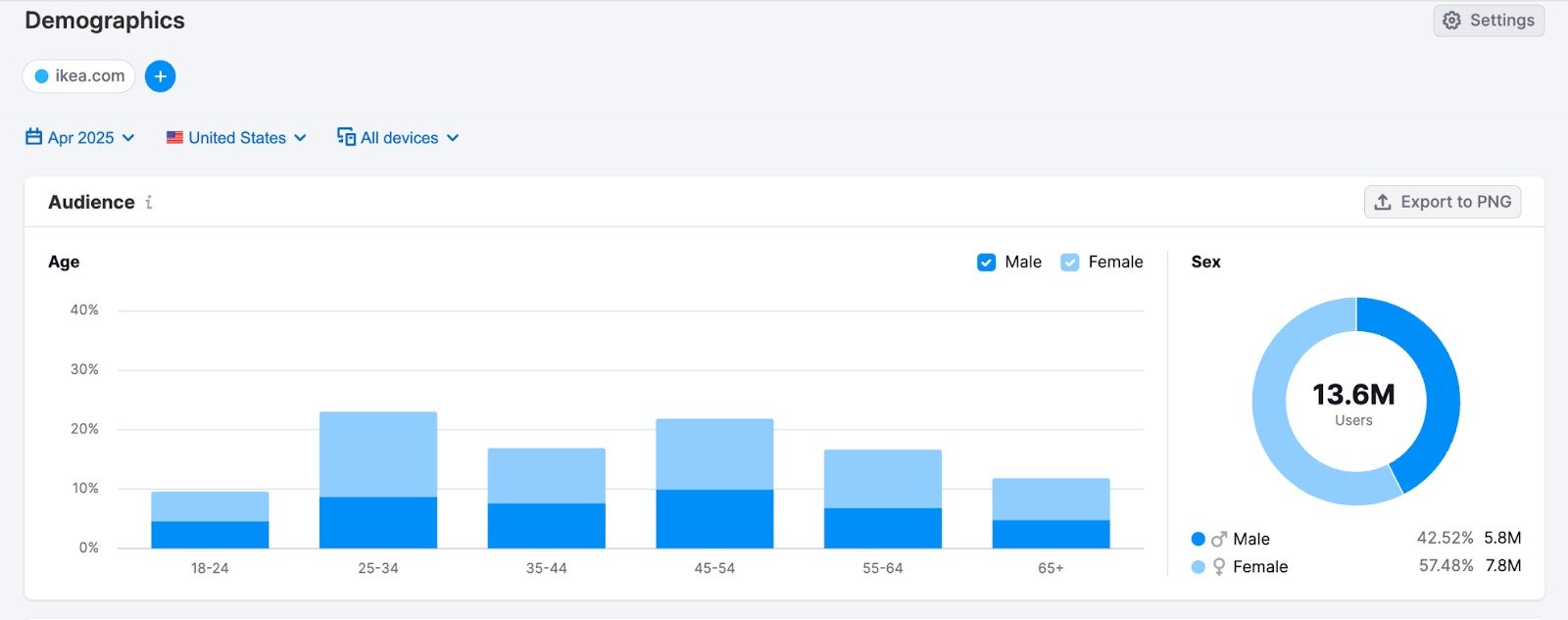Uncheck the Female checkbox
The image size is (1568, 620).
point(1069,262)
